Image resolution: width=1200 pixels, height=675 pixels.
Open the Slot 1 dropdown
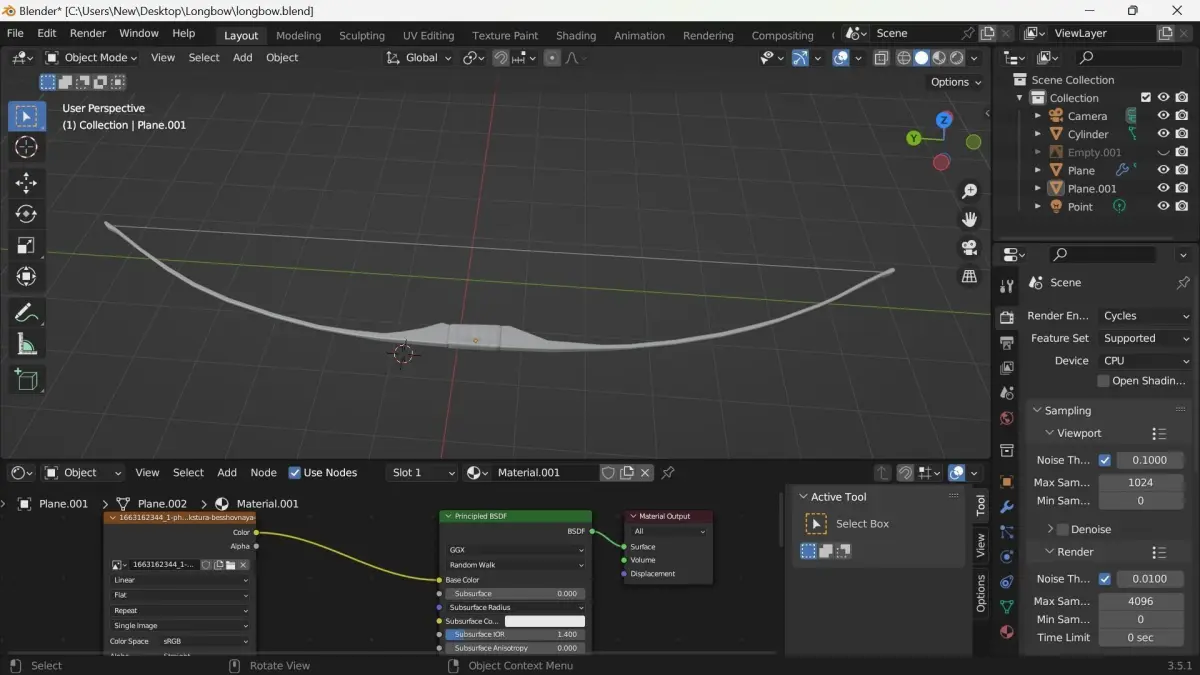click(422, 473)
